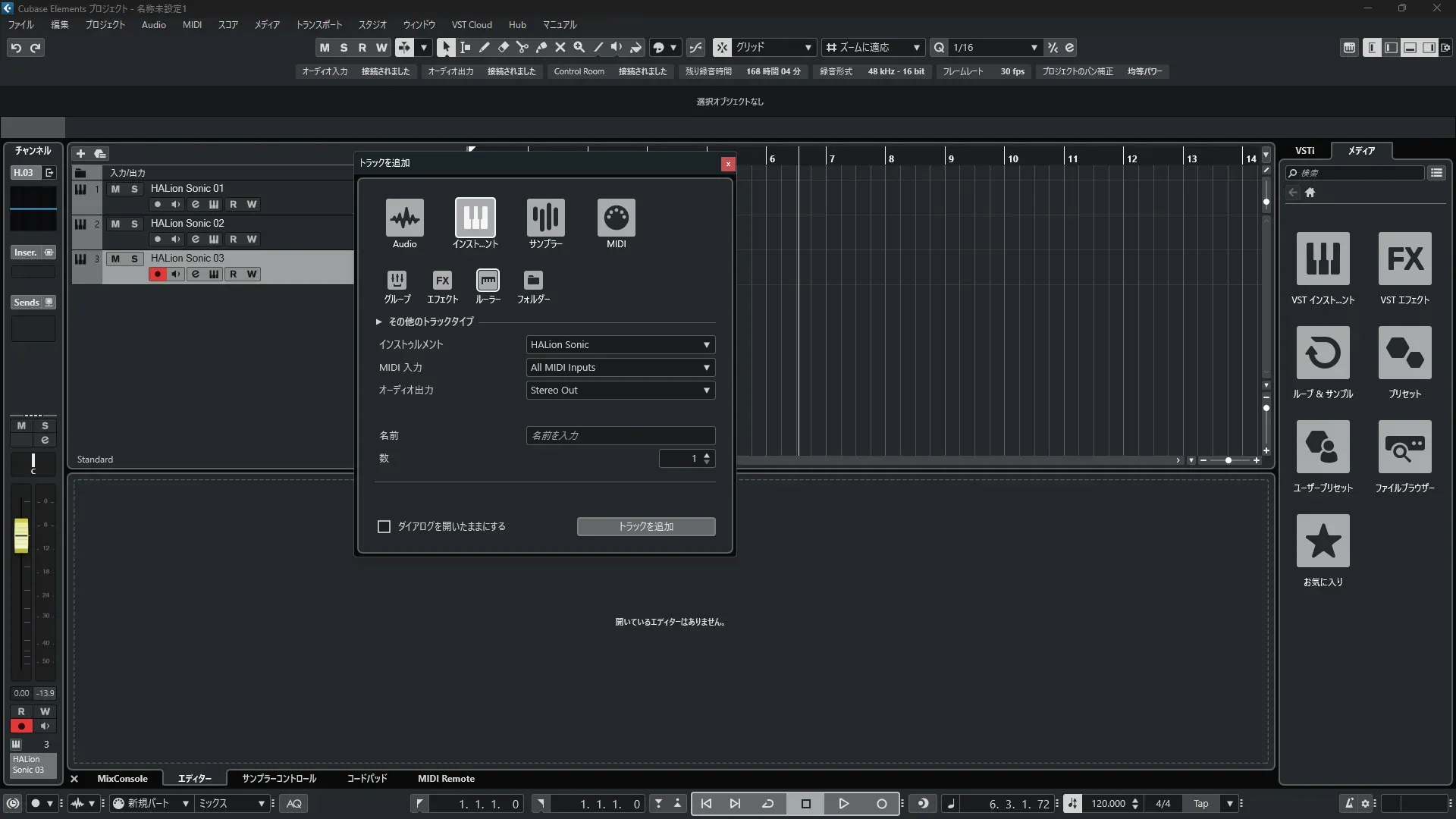Solo the HALion Sonic 02 track
1456x819 pixels.
click(x=134, y=224)
